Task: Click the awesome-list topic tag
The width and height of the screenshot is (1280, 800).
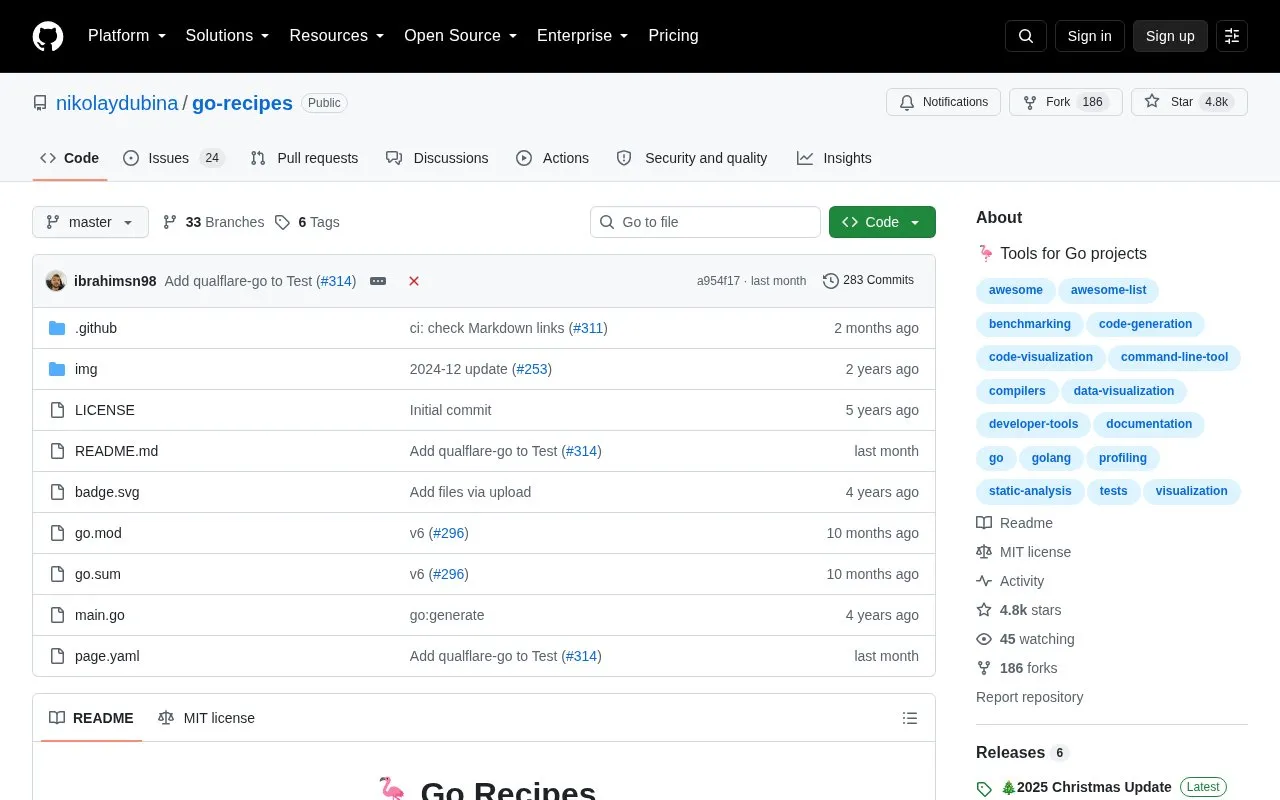Action: (1109, 290)
